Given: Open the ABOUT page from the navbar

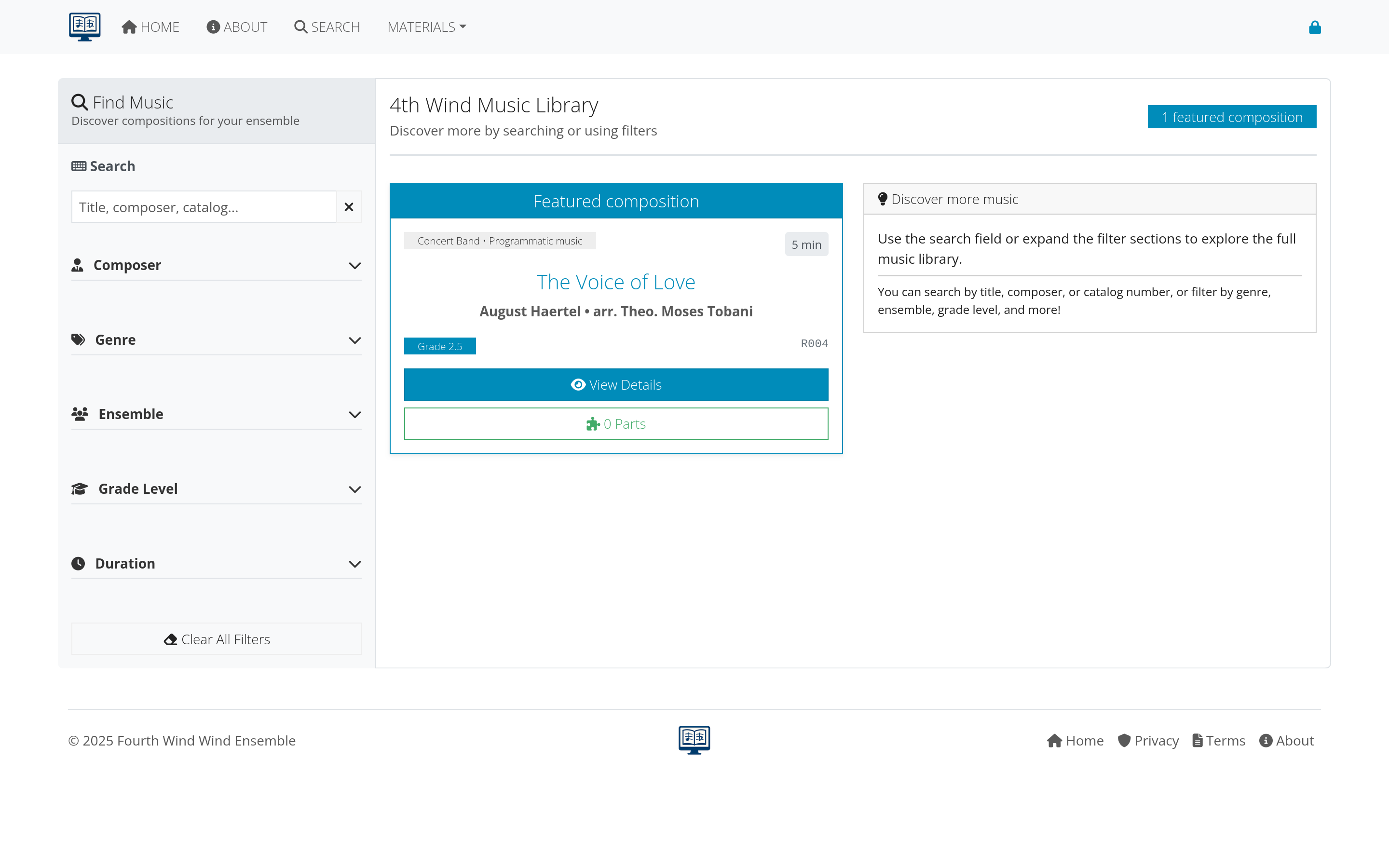Looking at the screenshot, I should pos(237,27).
